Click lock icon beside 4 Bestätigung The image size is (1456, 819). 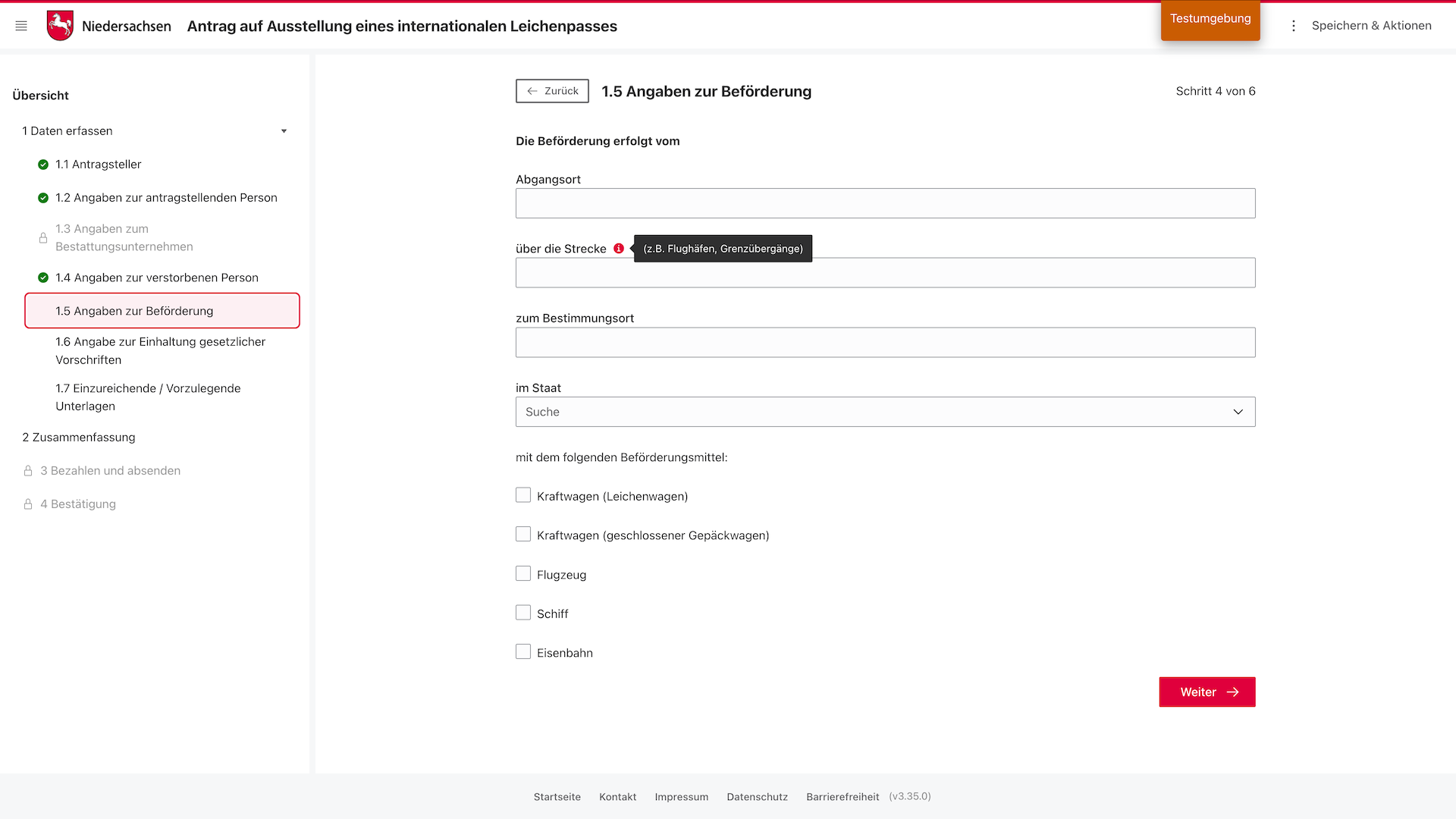pos(28,504)
